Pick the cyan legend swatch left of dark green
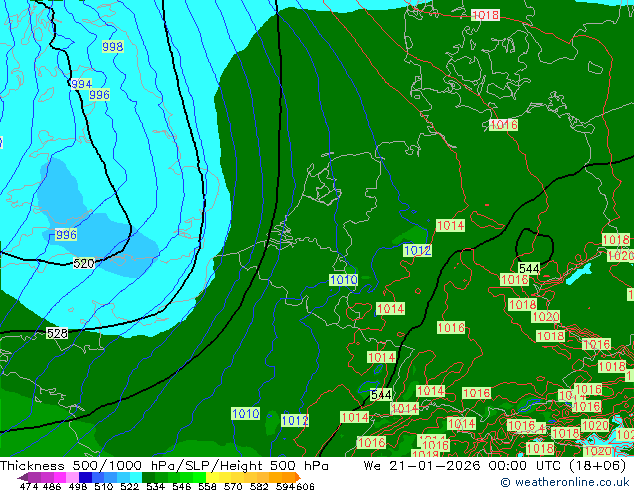The height and width of the screenshot is (490, 634). 136,477
